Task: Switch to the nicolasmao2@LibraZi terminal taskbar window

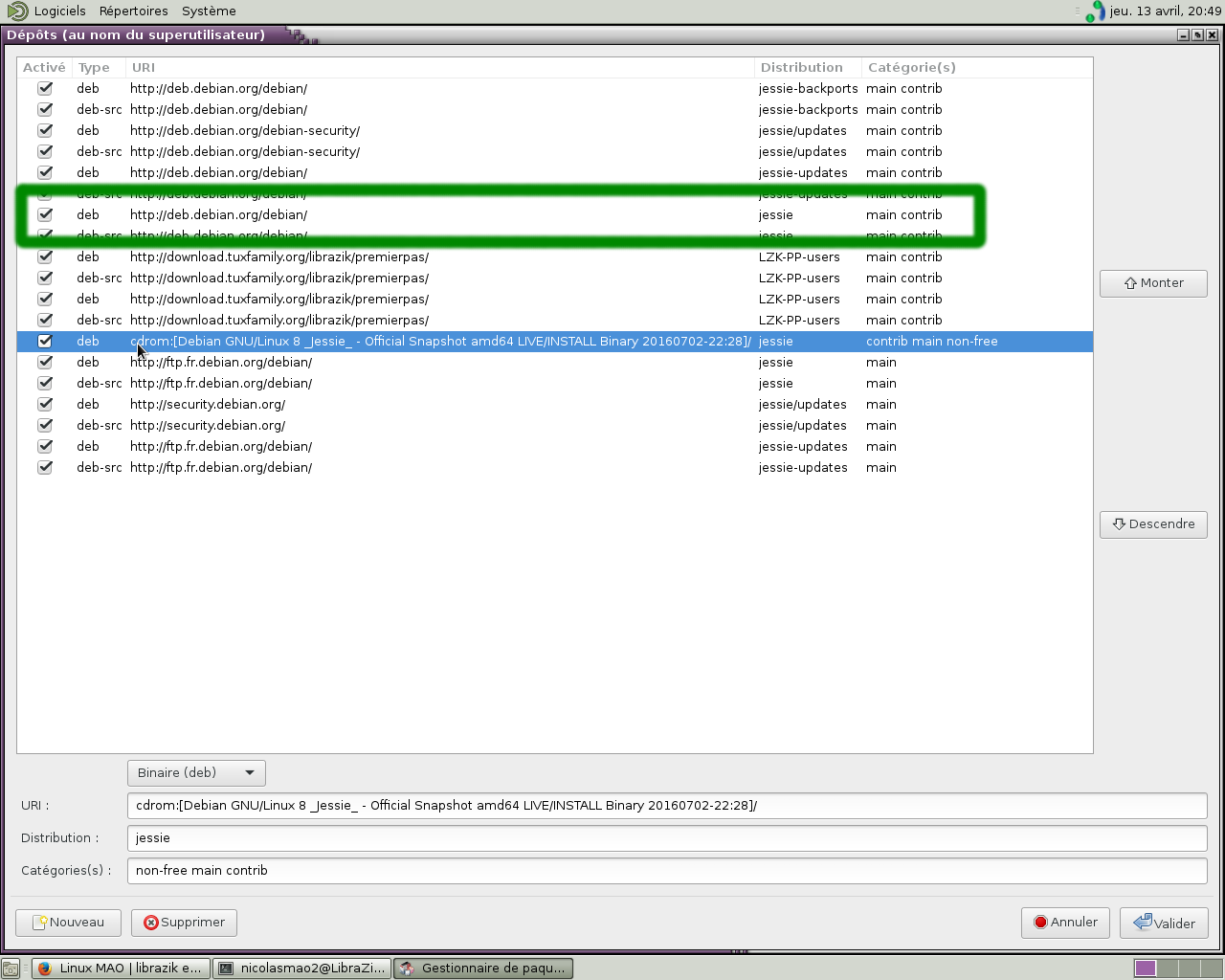Action: click(301, 969)
